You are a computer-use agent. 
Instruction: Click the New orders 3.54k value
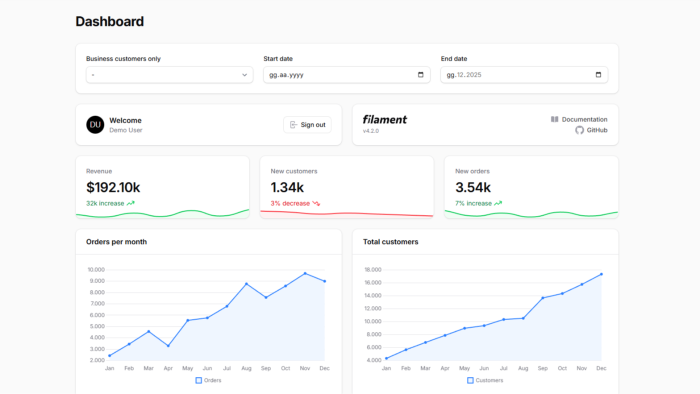pyautogui.click(x=473, y=187)
